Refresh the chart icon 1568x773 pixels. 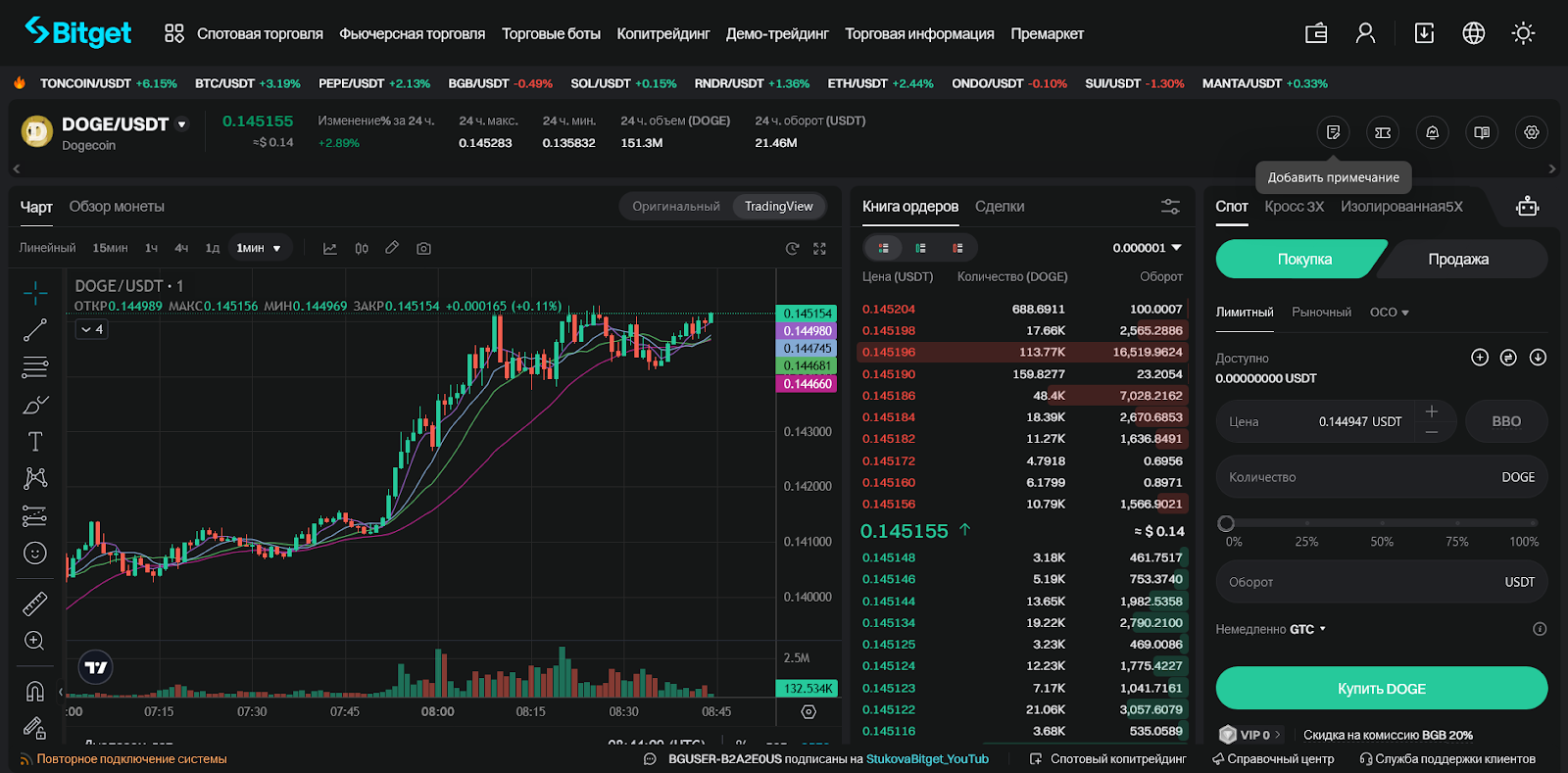click(x=792, y=249)
